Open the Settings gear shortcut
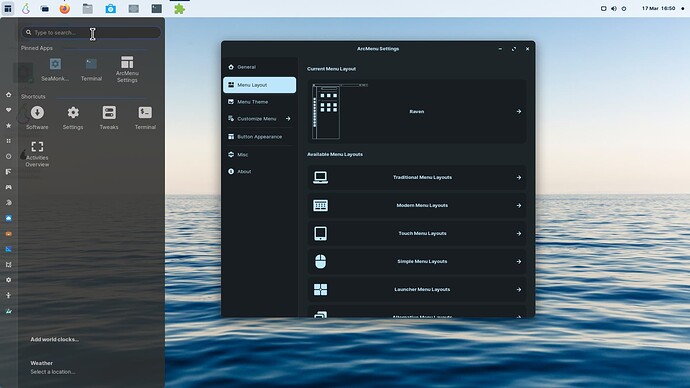Viewport: 690px width, 388px height. pyautogui.click(x=73, y=117)
